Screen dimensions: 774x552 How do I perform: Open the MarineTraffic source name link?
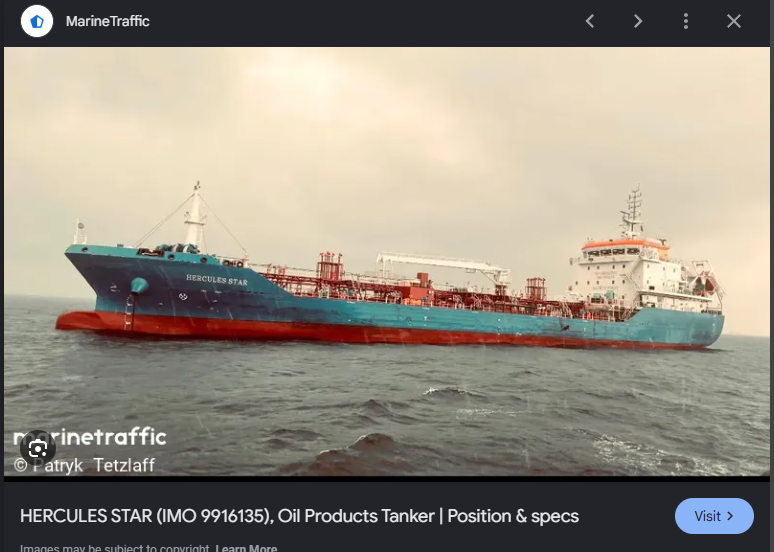[108, 21]
